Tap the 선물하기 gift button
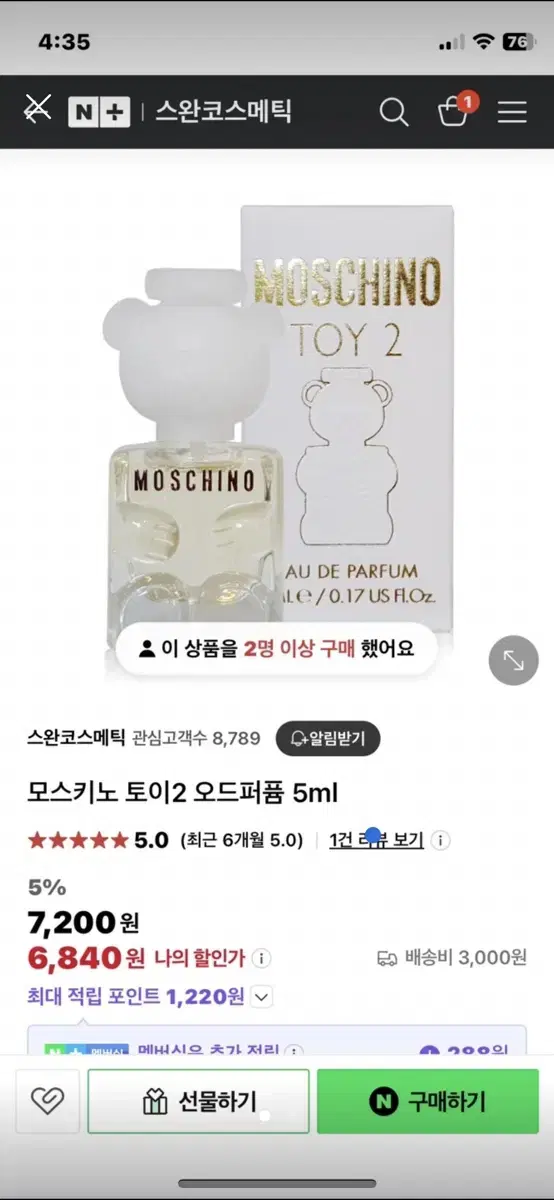The height and width of the screenshot is (1200, 554). (x=198, y=1101)
